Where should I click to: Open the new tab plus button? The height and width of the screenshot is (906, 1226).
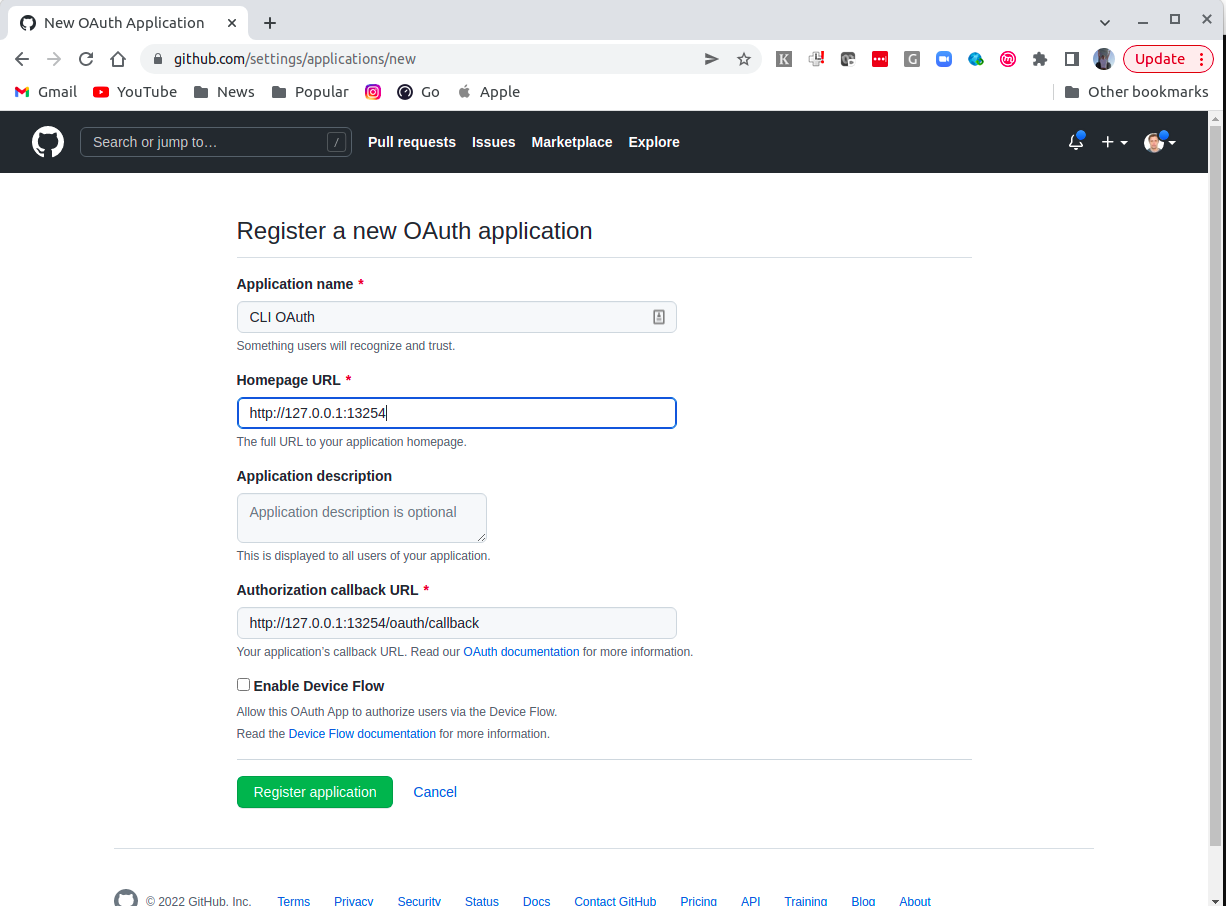(269, 23)
